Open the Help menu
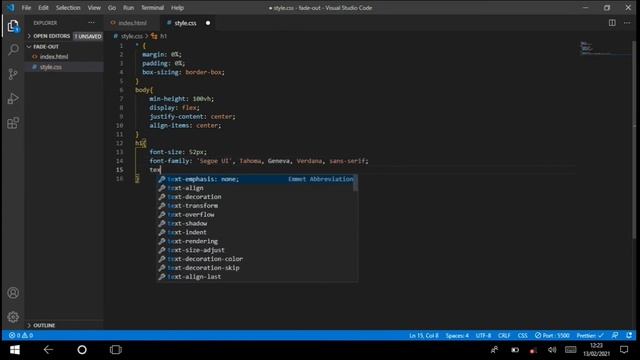 coord(177,8)
